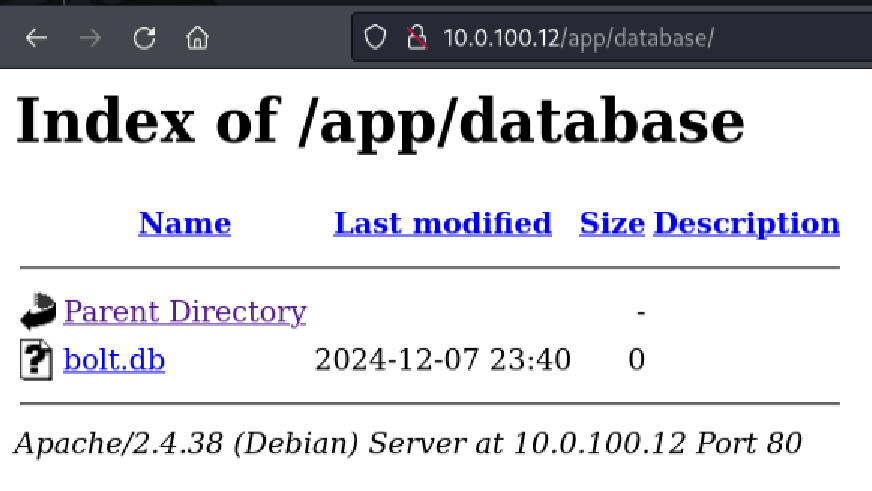Open the tracking protection shield panel
This screenshot has height=491, width=872.
tap(375, 39)
